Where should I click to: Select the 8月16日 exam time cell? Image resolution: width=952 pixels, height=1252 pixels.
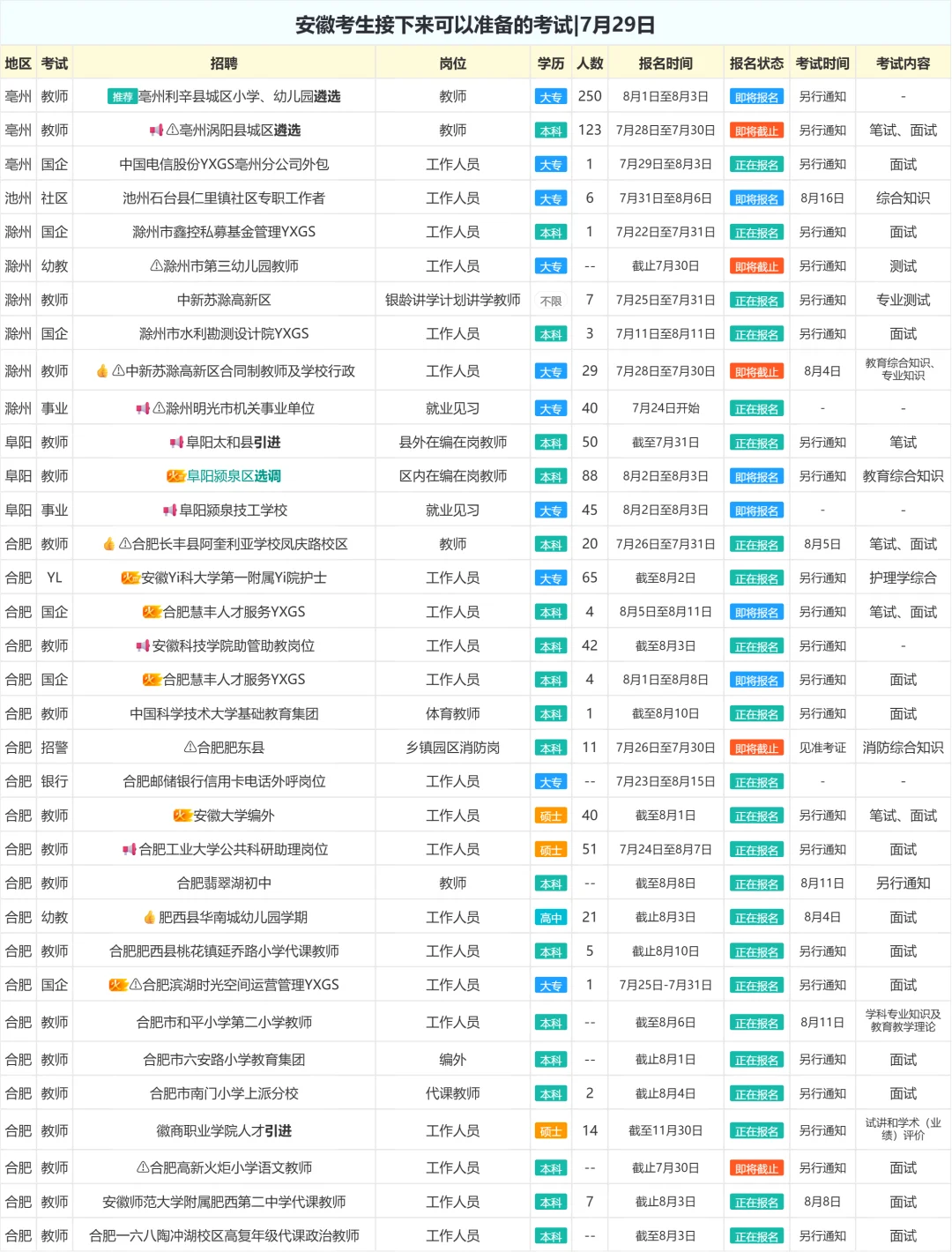(822, 198)
